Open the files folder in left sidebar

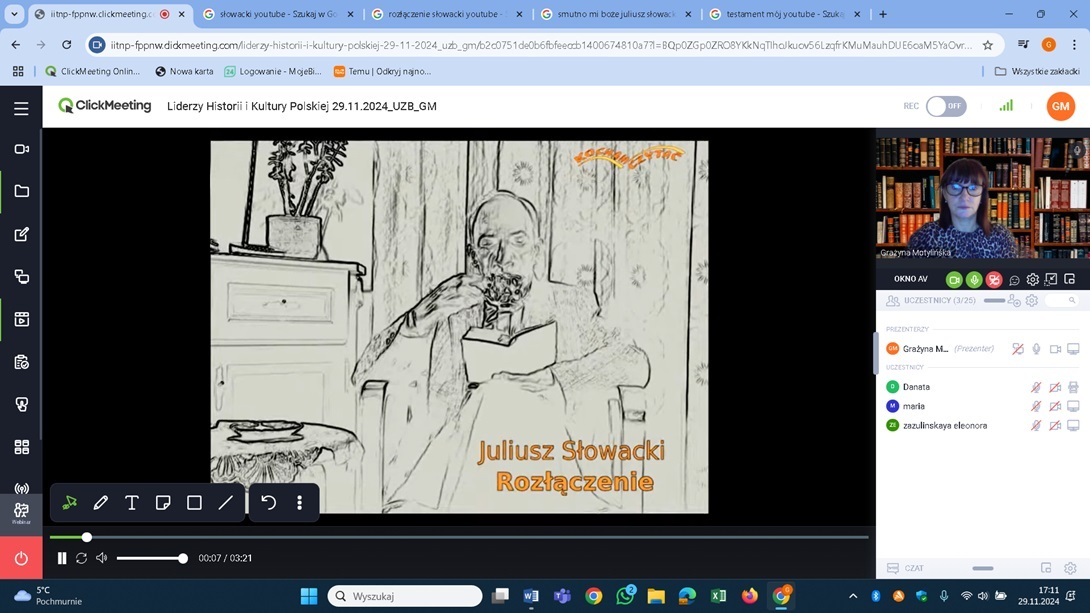(x=21, y=191)
